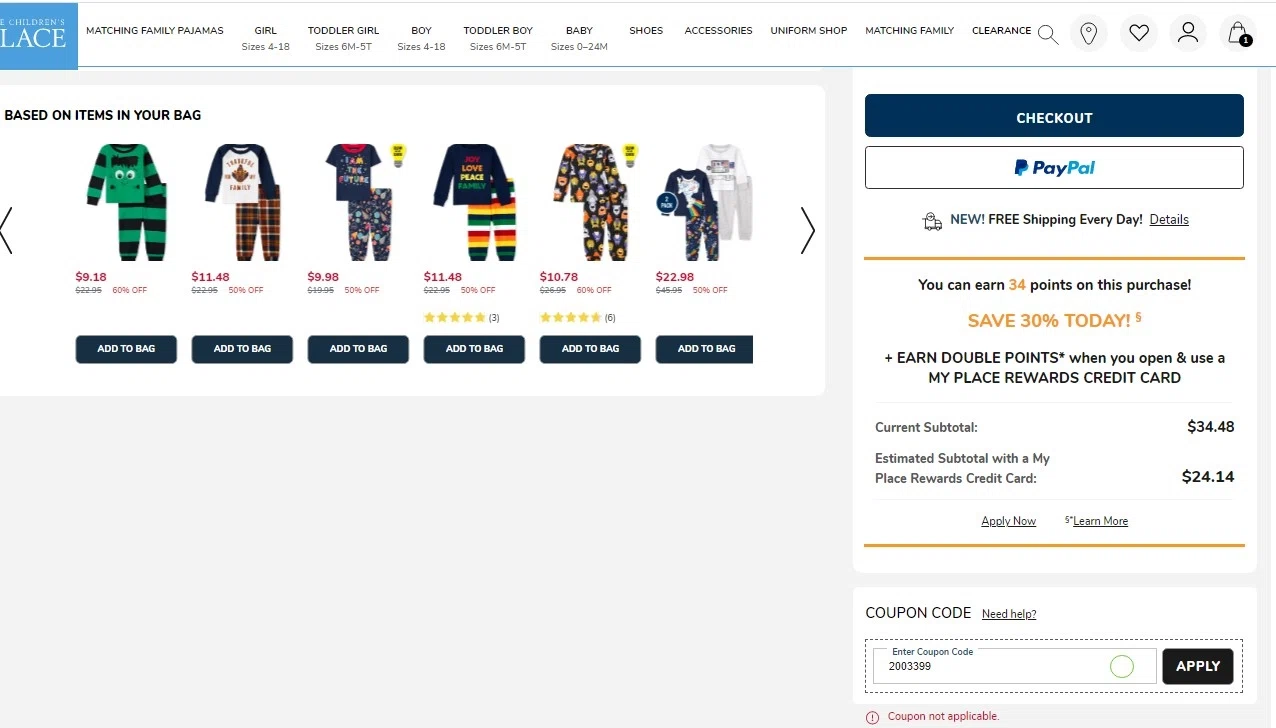Viewport: 1276px width, 728px height.
Task: Pay with the PayPal button
Action: (1054, 168)
